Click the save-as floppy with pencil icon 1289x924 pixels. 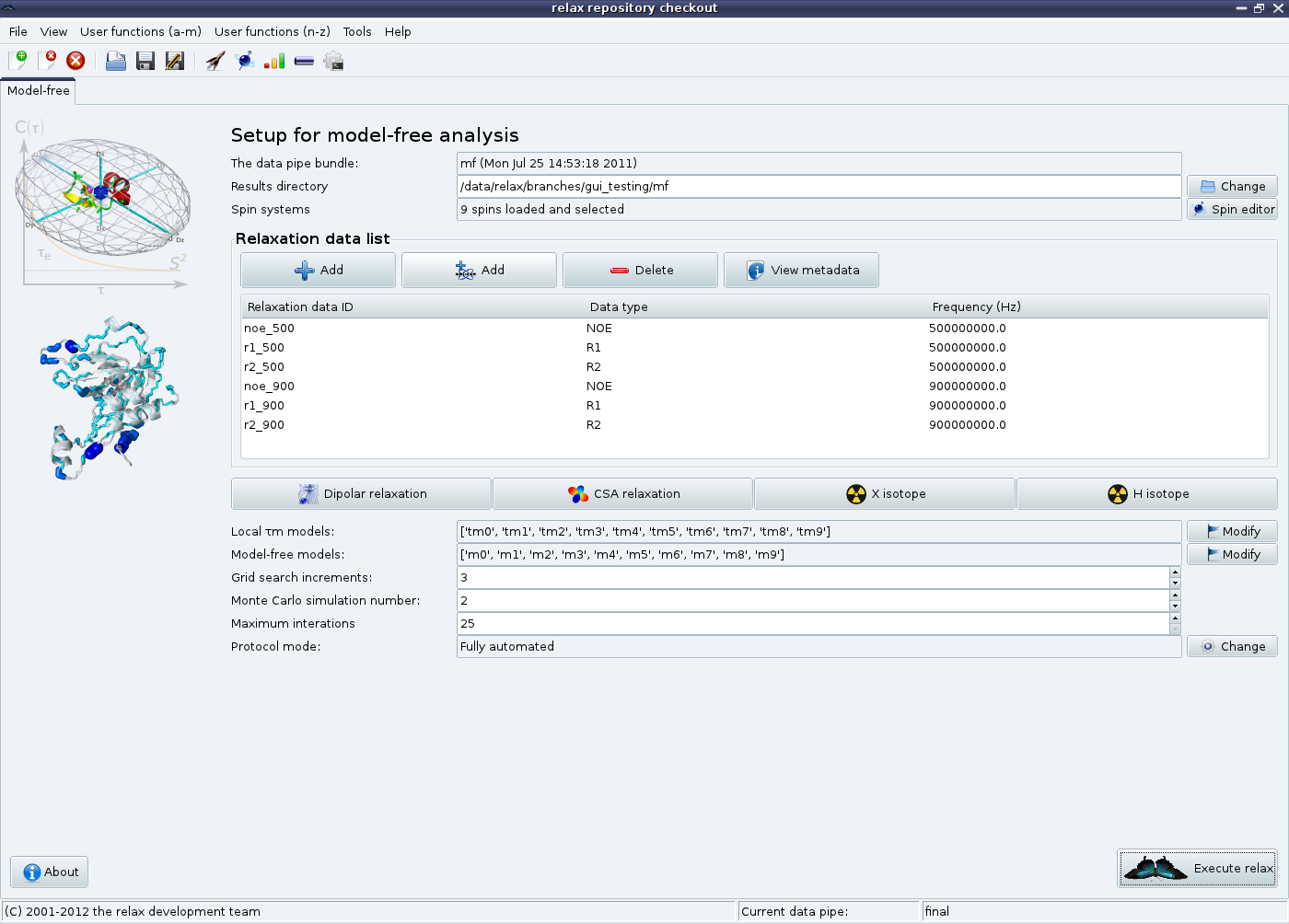[x=174, y=61]
